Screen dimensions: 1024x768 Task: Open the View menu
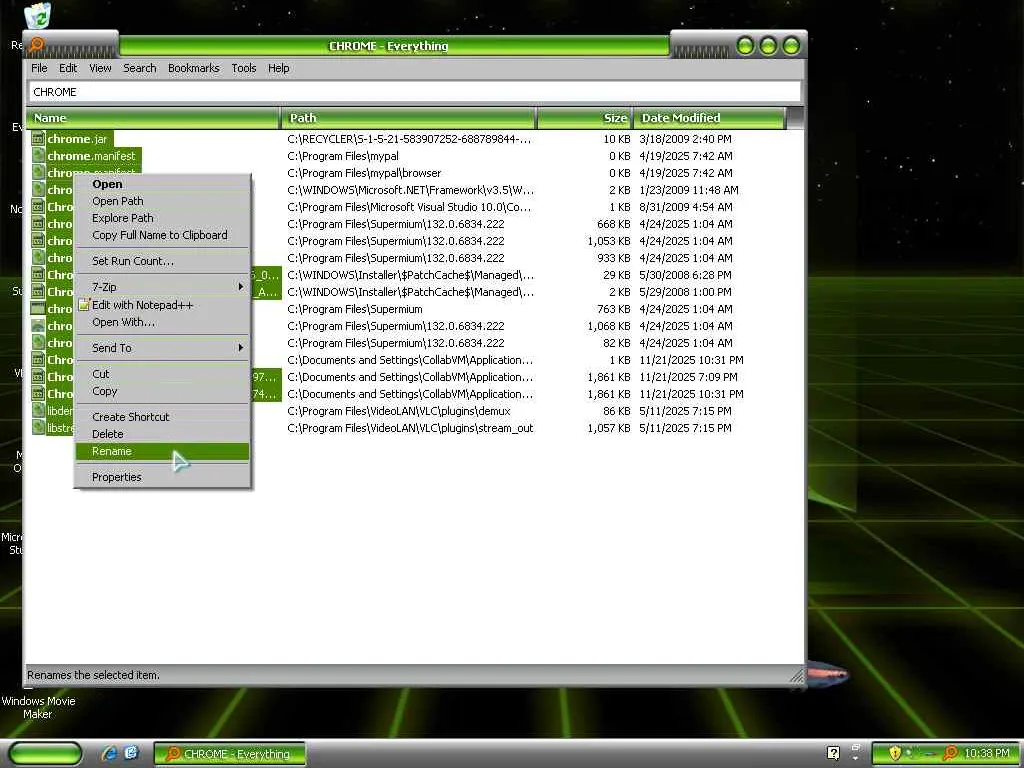pyautogui.click(x=100, y=68)
